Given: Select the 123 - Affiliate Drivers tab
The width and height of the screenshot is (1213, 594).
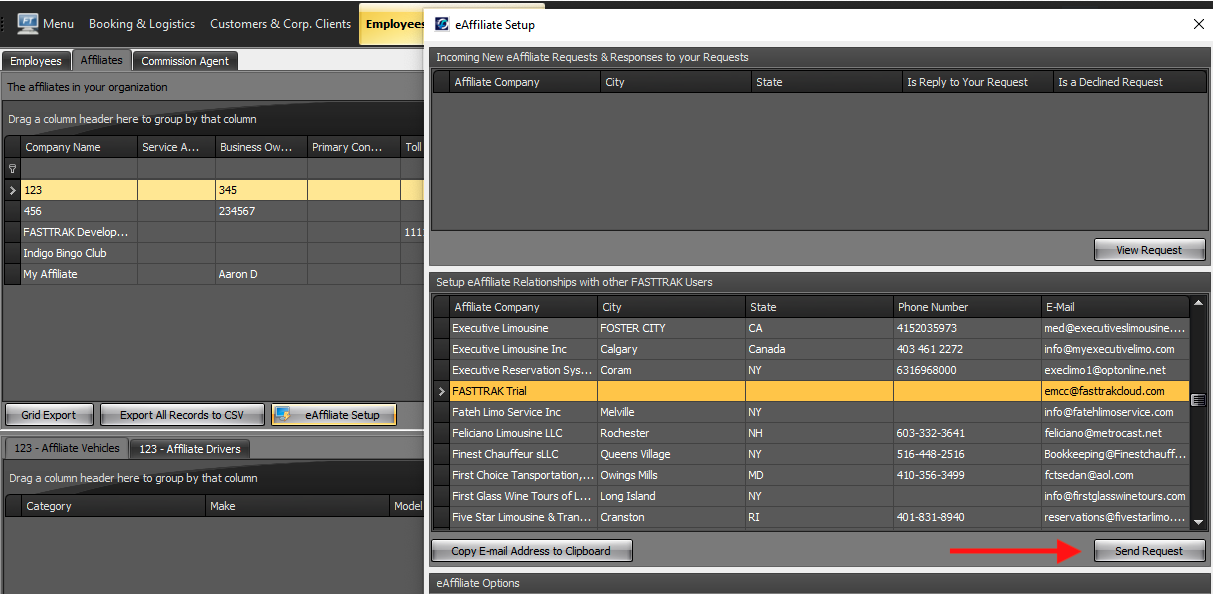Looking at the screenshot, I should pos(190,449).
